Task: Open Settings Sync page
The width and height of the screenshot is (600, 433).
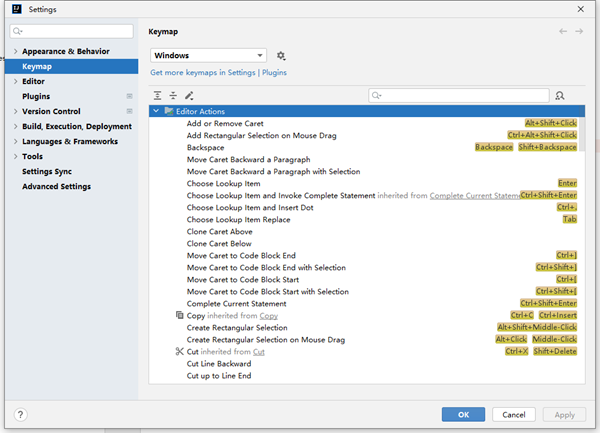Action: coord(47,171)
